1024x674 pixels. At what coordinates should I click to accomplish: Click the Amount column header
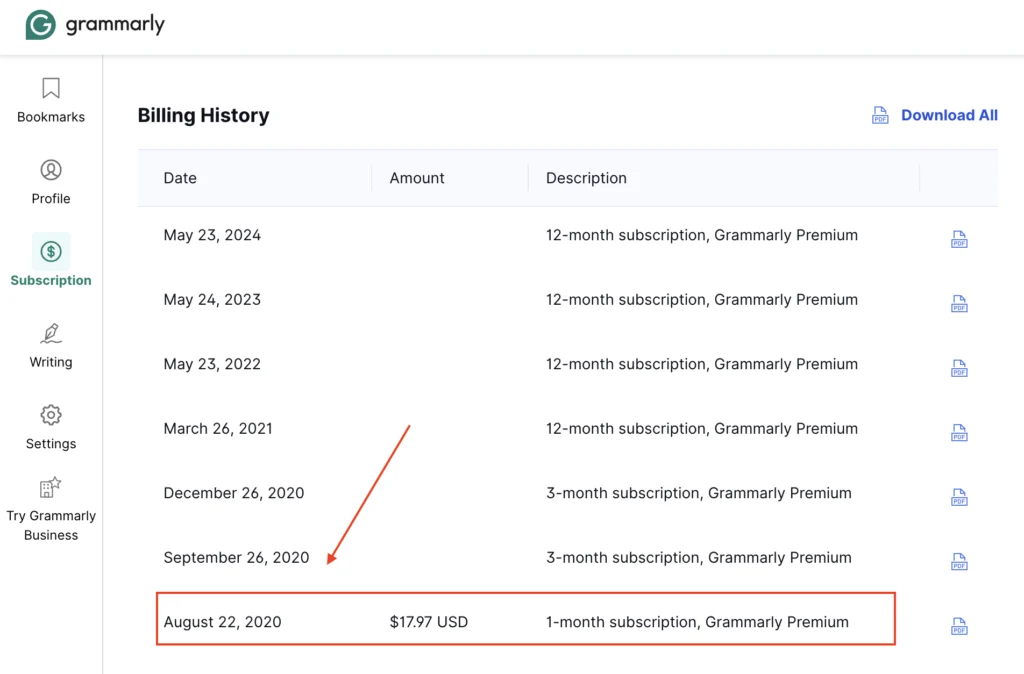(416, 177)
